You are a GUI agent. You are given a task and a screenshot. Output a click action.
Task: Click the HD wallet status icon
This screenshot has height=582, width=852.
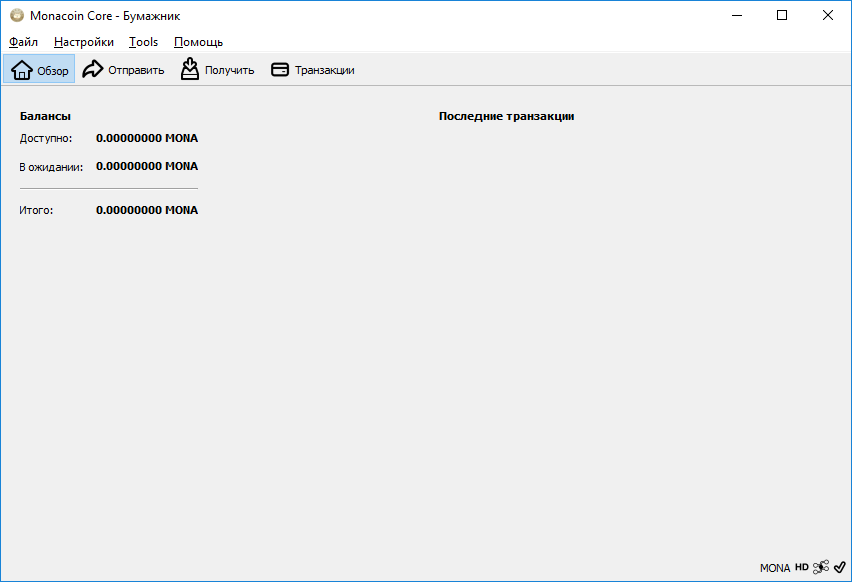click(x=802, y=567)
